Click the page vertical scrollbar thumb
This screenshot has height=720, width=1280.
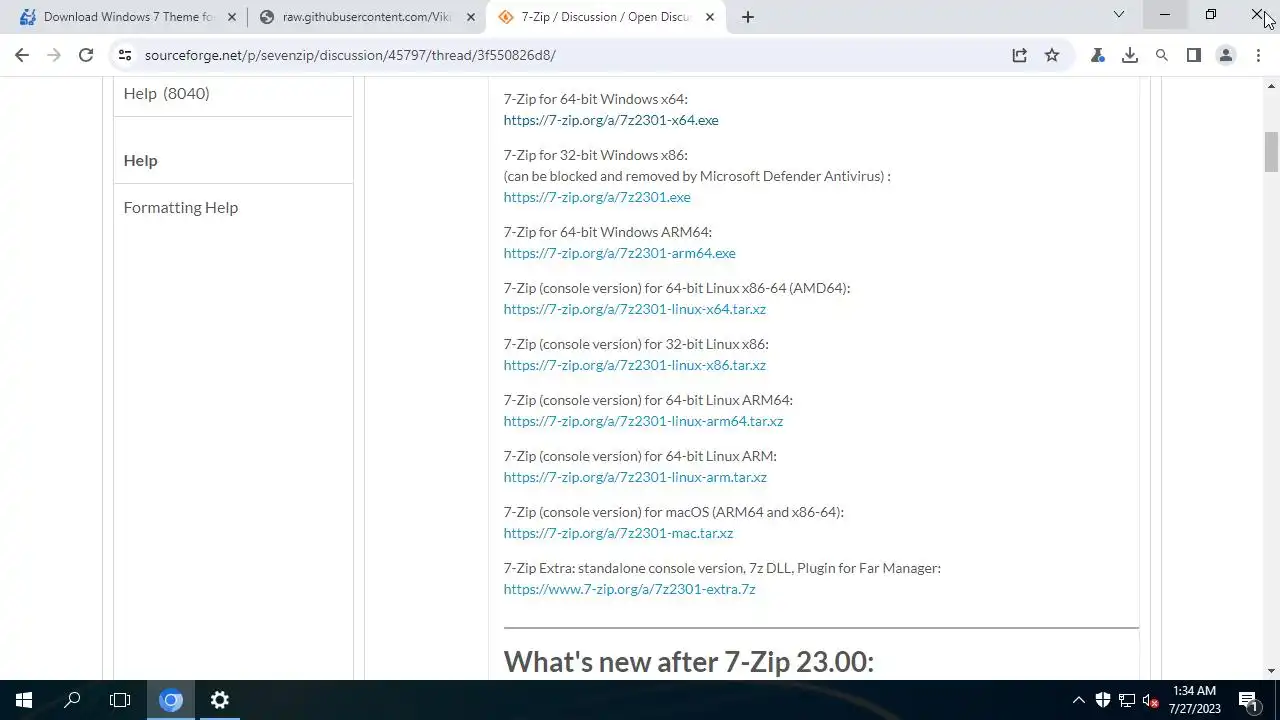[x=1271, y=152]
